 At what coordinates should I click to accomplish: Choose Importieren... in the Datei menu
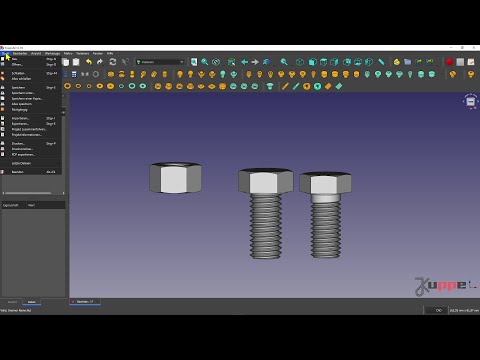pos(31,118)
